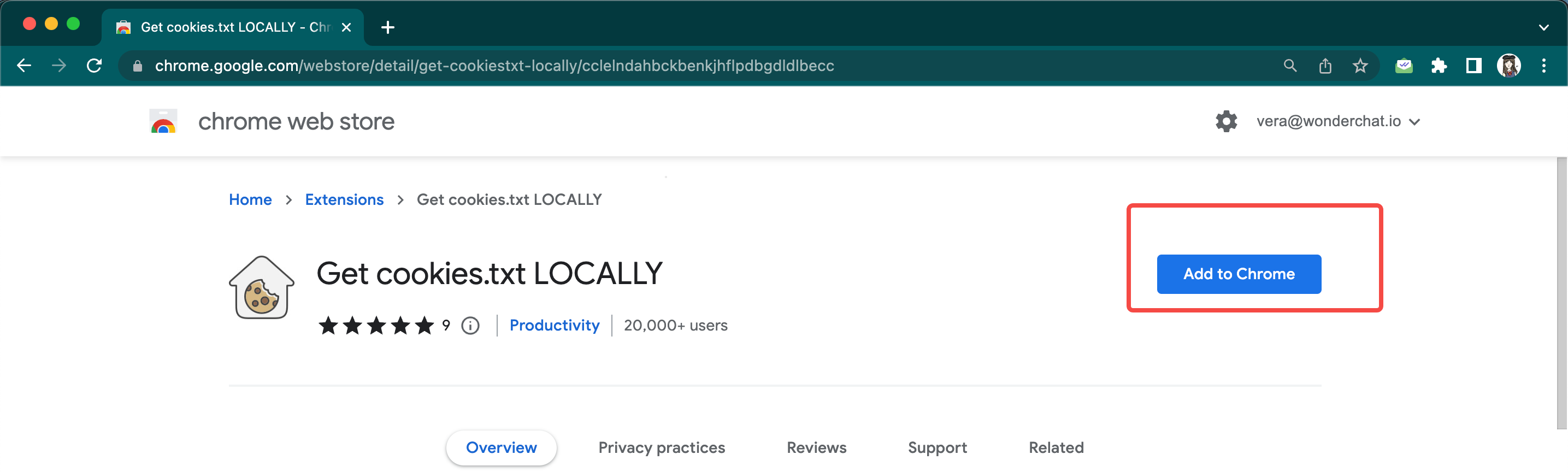Switch to the Privacy practices tab
The image size is (1568, 472).
[x=661, y=447]
